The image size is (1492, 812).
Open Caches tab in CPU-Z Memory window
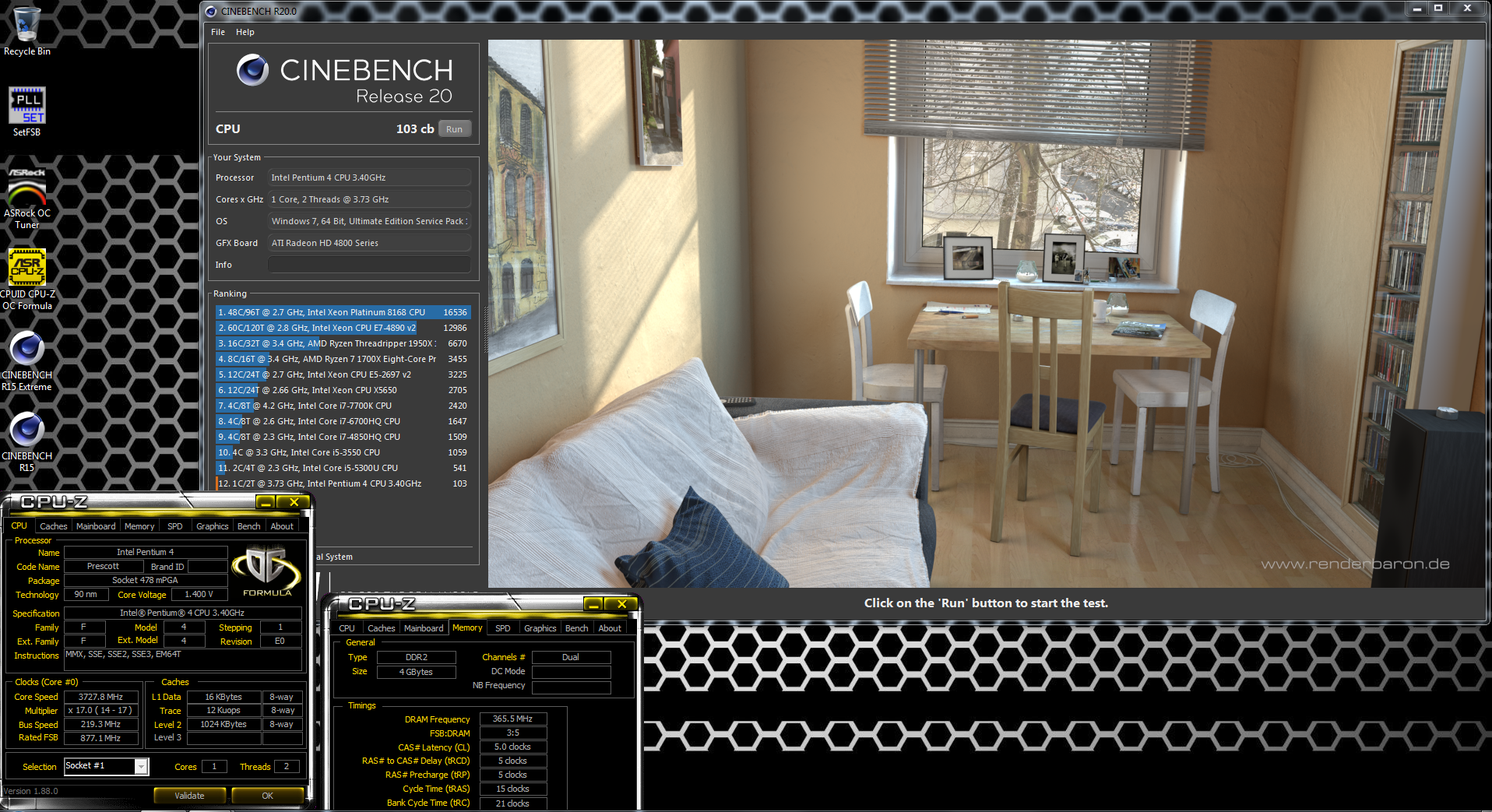click(382, 628)
